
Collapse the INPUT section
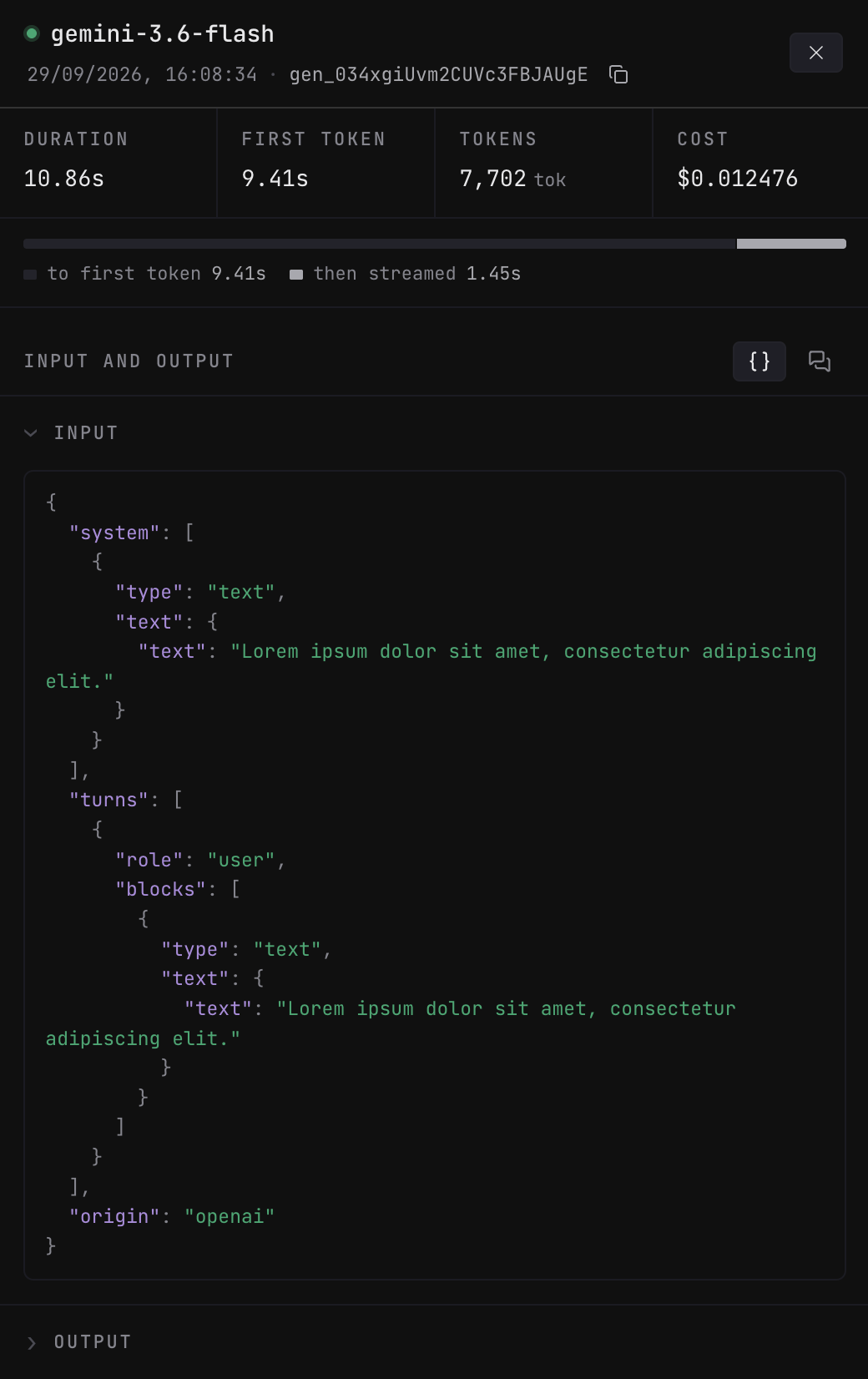(31, 433)
